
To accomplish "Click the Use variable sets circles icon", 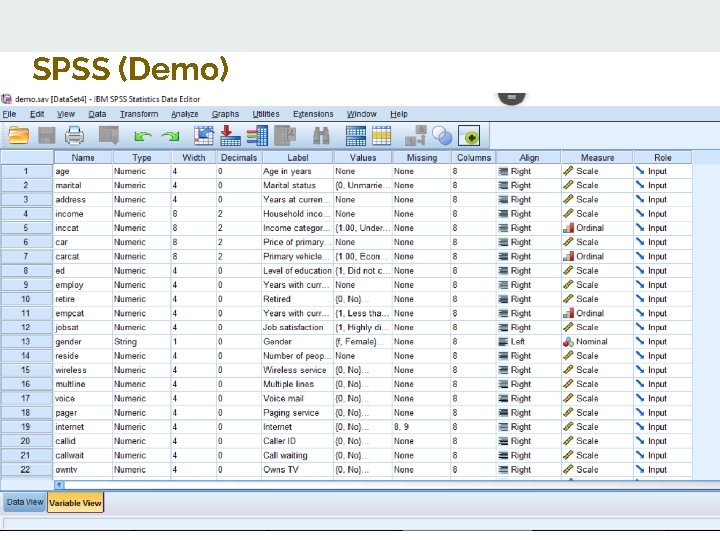I will pyautogui.click(x=442, y=136).
